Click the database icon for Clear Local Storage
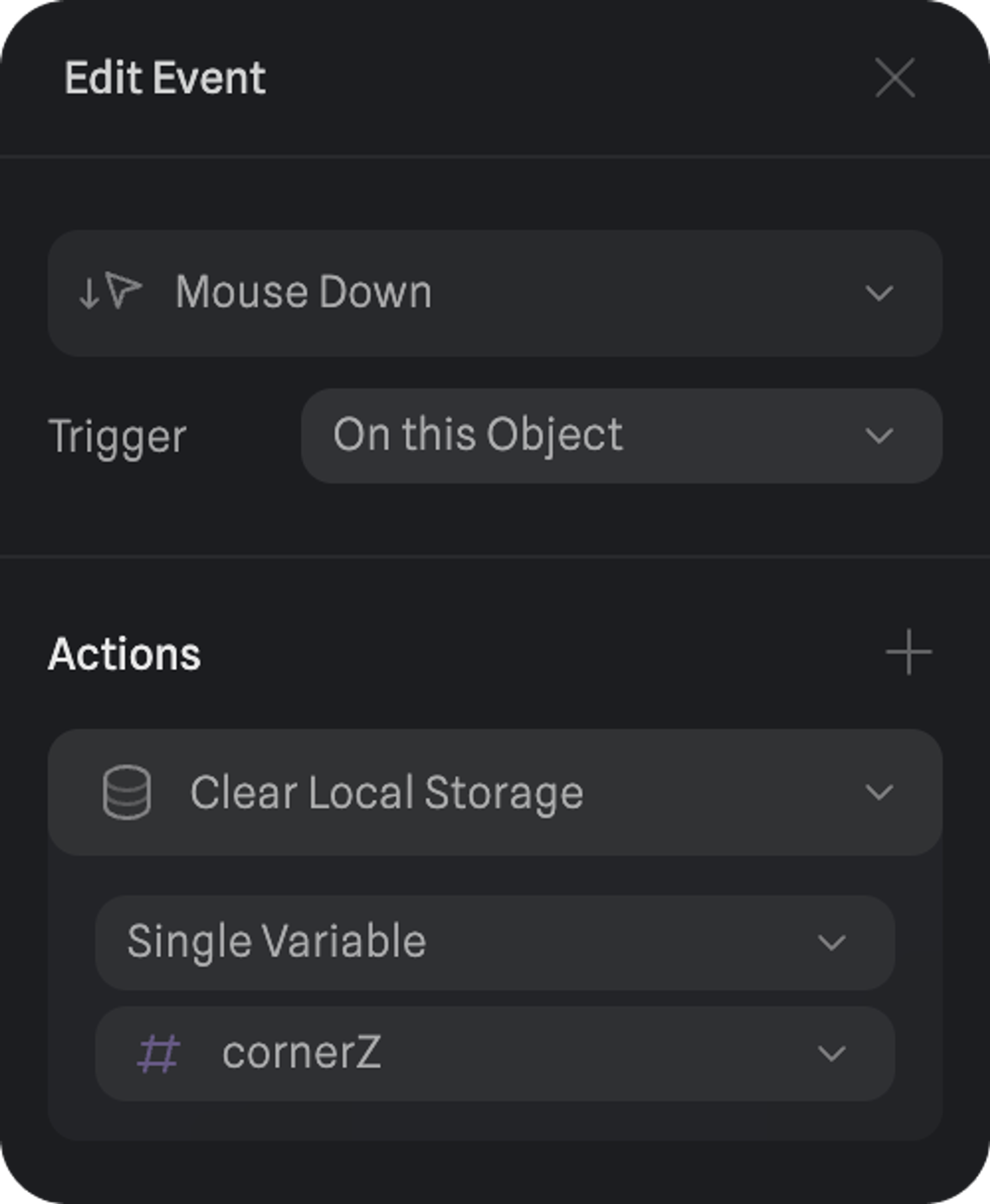Viewport: 990px width, 1204px height. click(127, 792)
